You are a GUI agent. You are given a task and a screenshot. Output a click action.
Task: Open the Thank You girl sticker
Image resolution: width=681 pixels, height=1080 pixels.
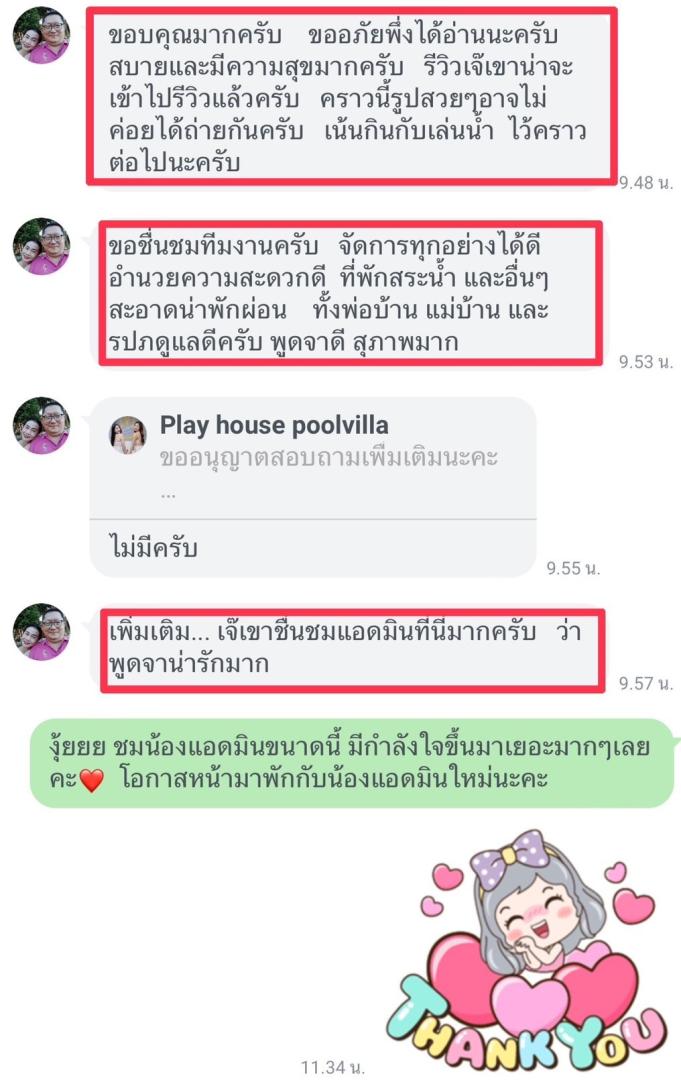(x=527, y=951)
